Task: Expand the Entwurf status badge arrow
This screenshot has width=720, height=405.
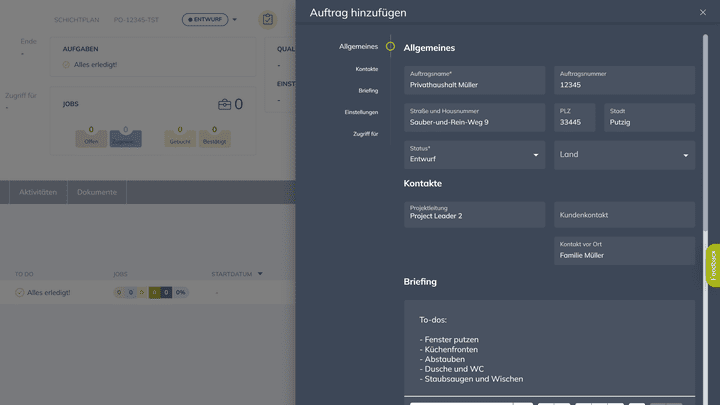Action: [x=235, y=19]
